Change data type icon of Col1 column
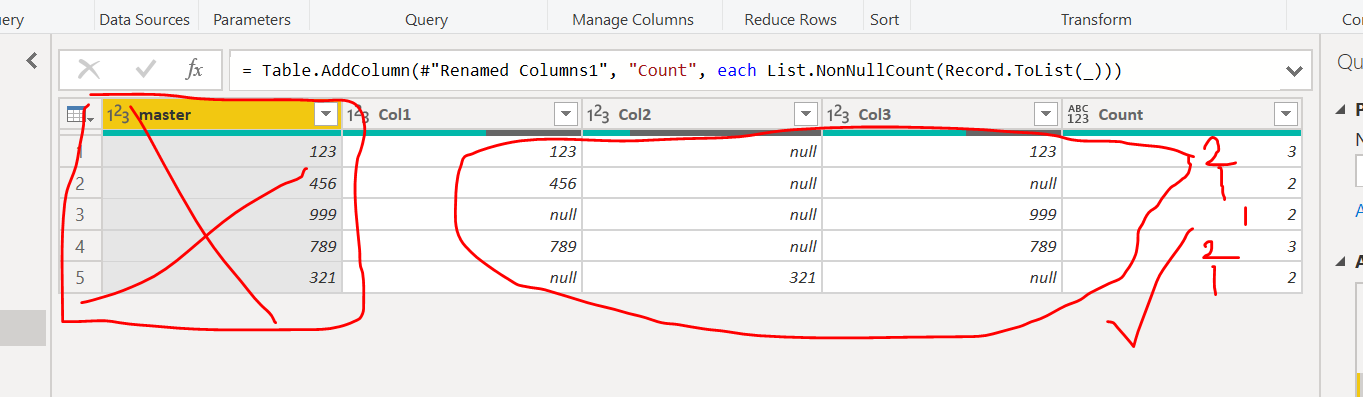This screenshot has width=1363, height=397. point(358,114)
